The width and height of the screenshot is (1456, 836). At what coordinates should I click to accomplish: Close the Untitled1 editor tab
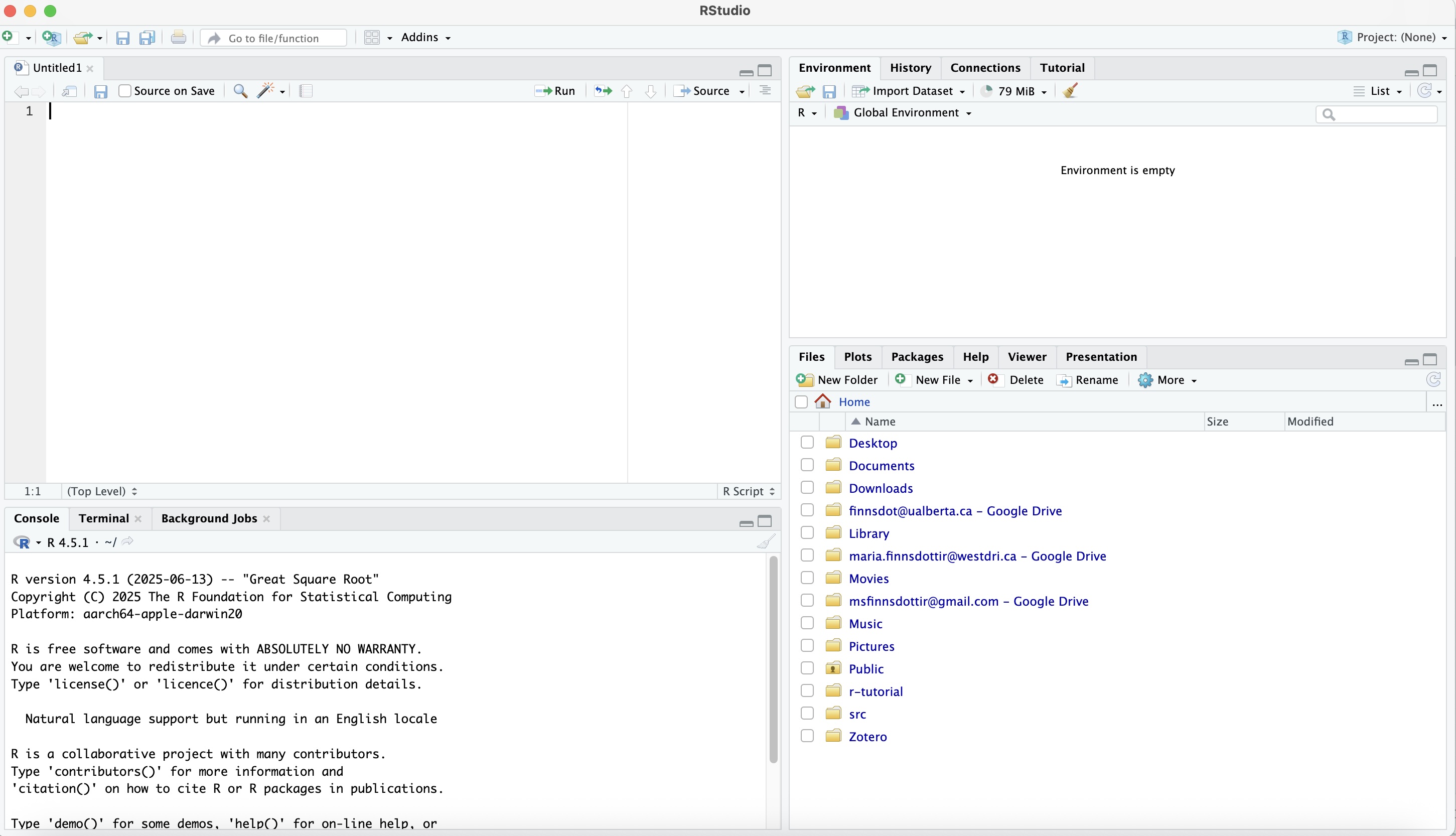click(90, 68)
